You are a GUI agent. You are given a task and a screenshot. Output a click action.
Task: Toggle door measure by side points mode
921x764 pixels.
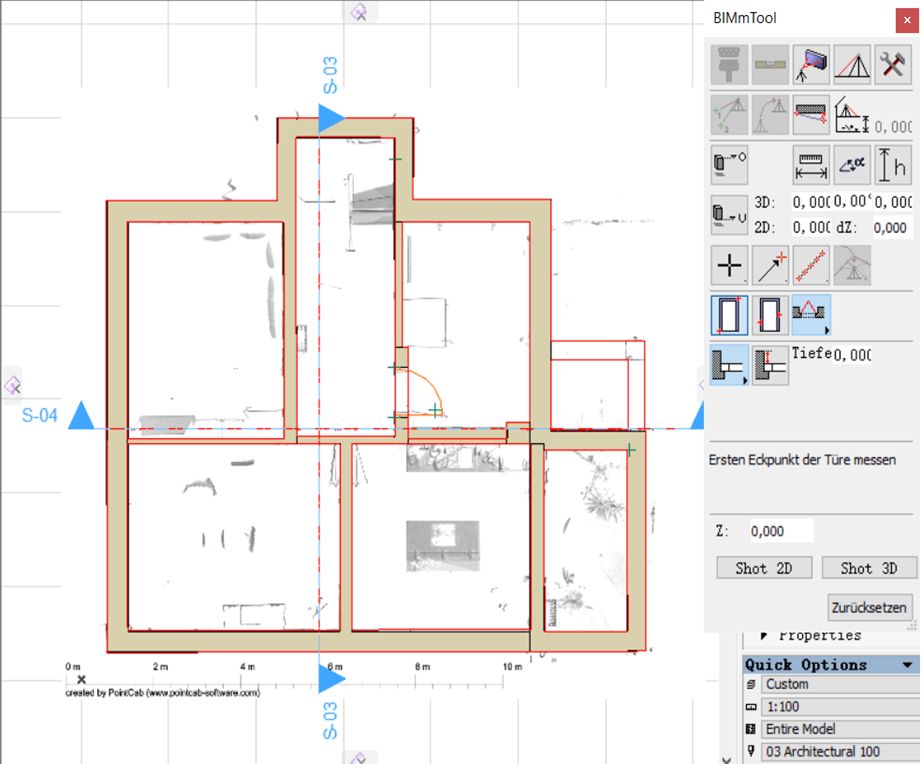[x=771, y=315]
